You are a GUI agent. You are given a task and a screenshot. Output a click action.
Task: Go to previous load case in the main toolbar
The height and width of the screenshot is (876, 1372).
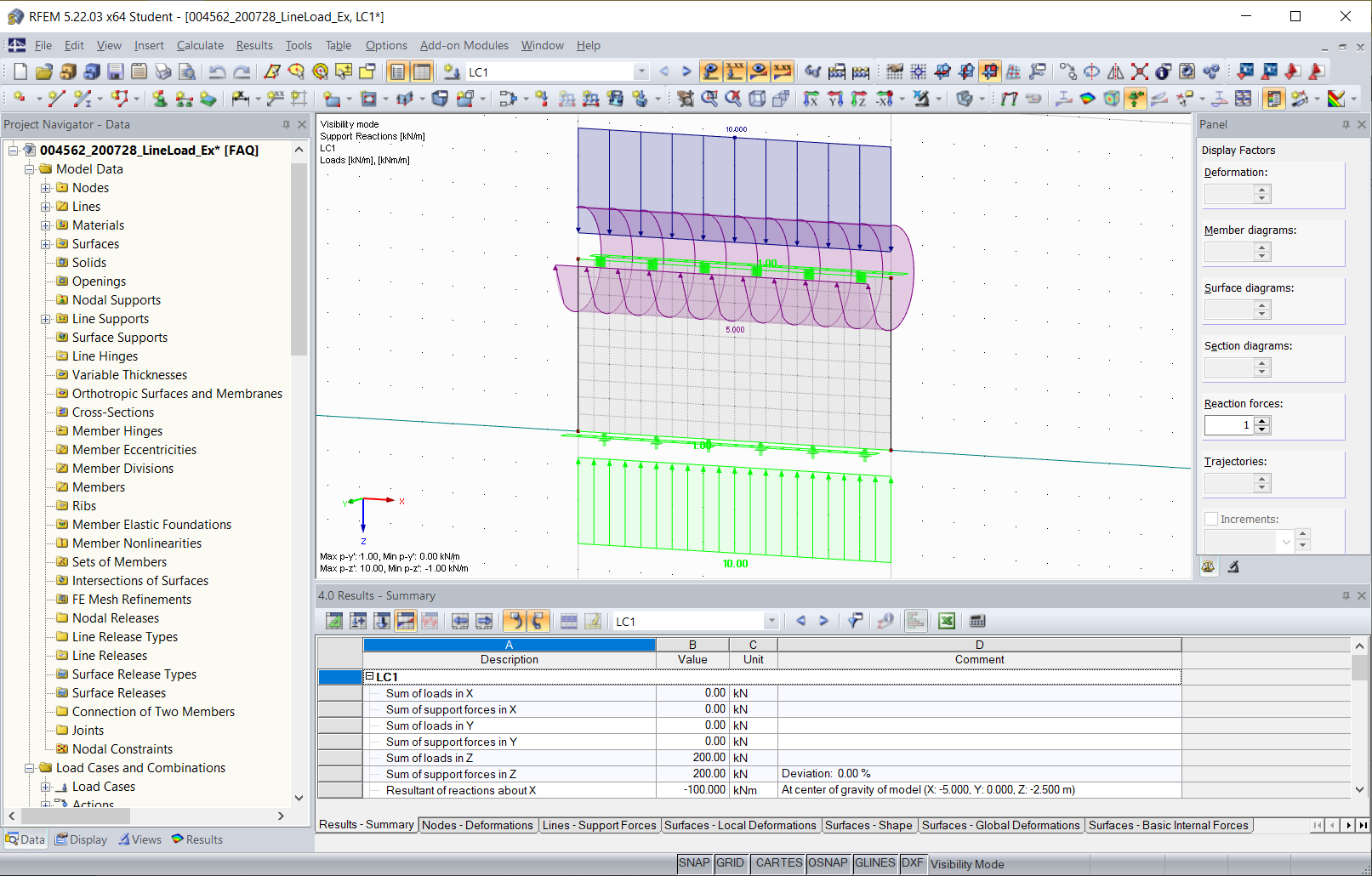664,71
